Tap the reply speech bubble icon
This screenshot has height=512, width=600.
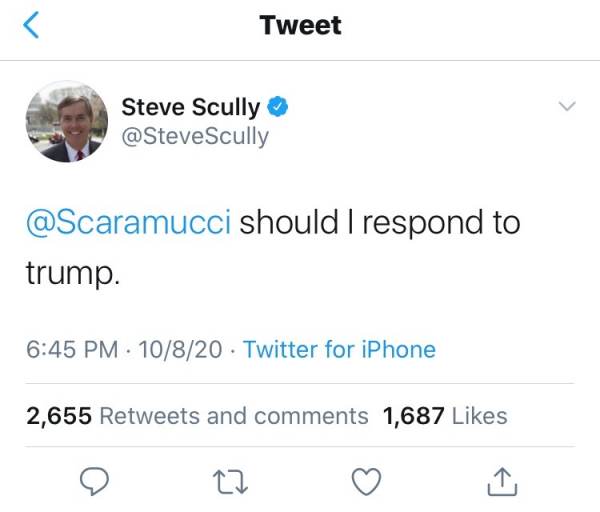click(93, 482)
